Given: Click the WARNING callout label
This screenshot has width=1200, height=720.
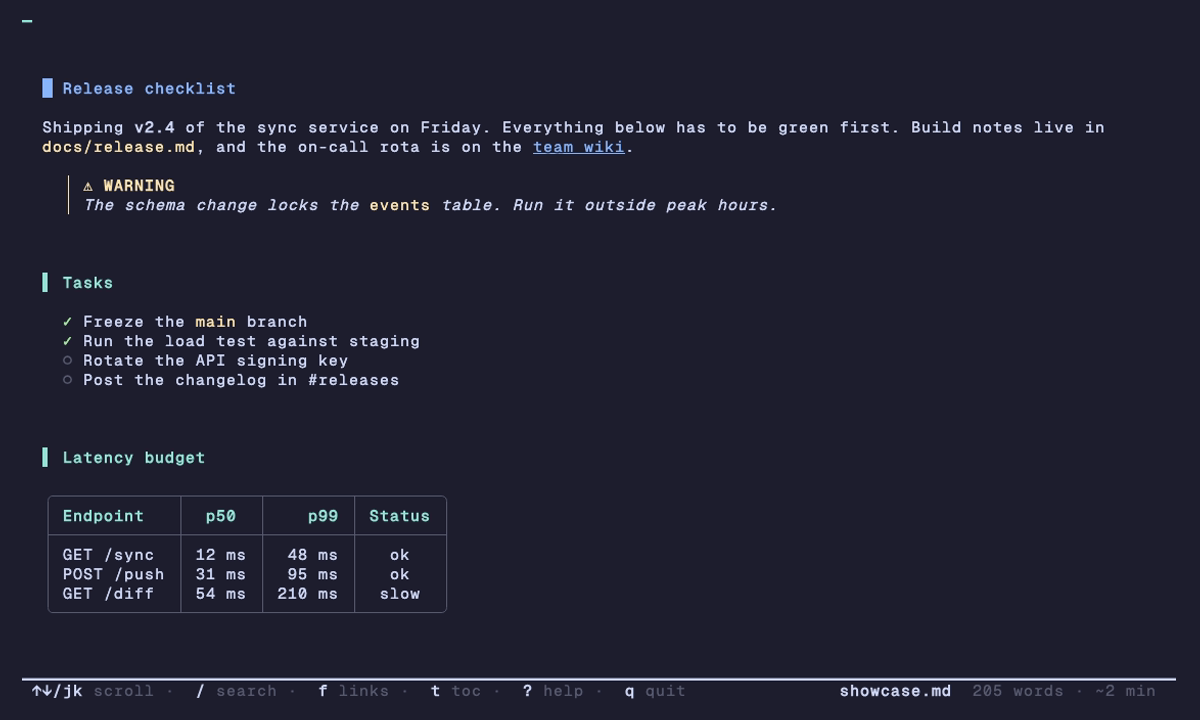Looking at the screenshot, I should (139, 186).
